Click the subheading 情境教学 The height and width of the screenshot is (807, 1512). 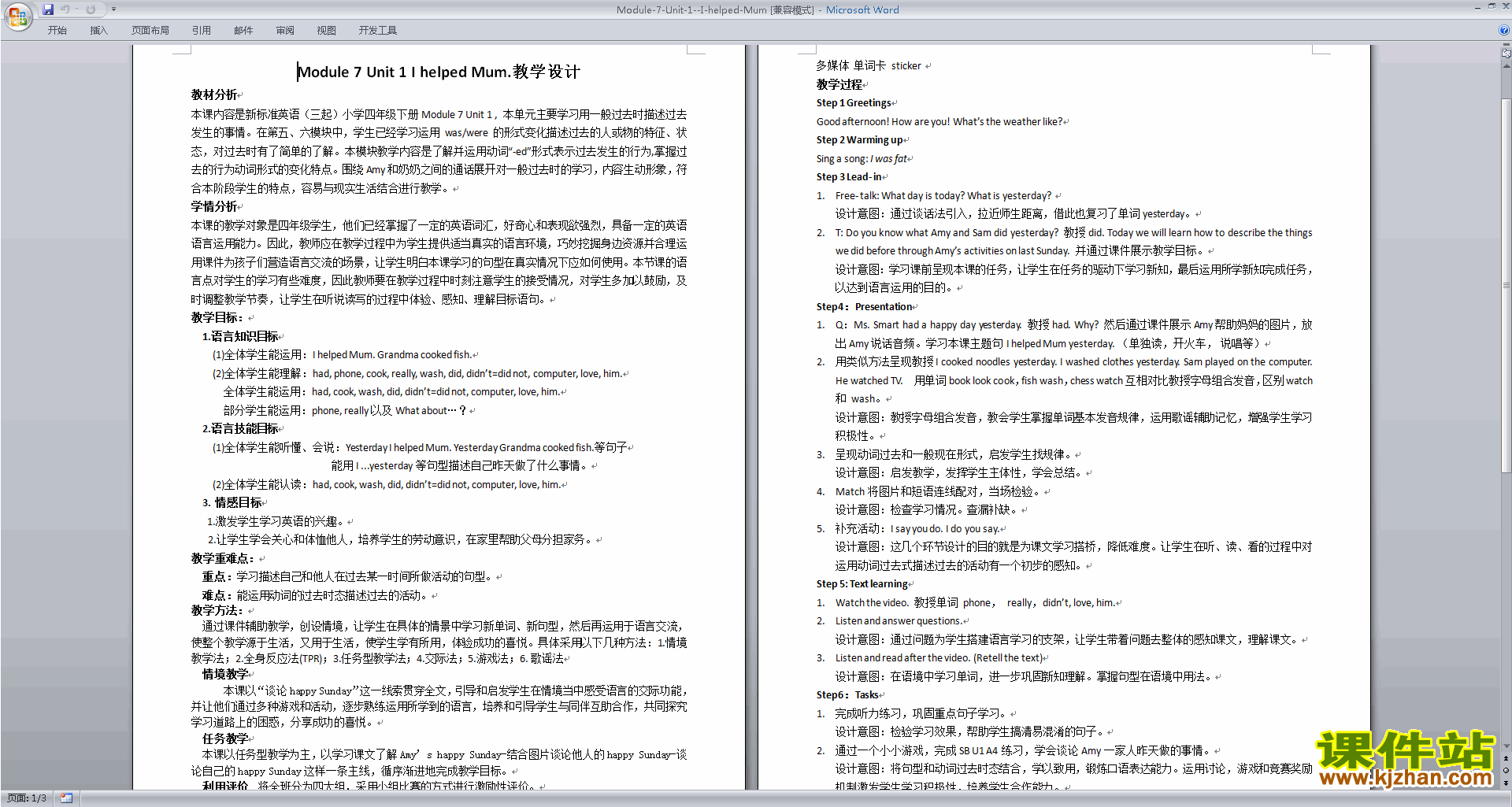click(225, 674)
